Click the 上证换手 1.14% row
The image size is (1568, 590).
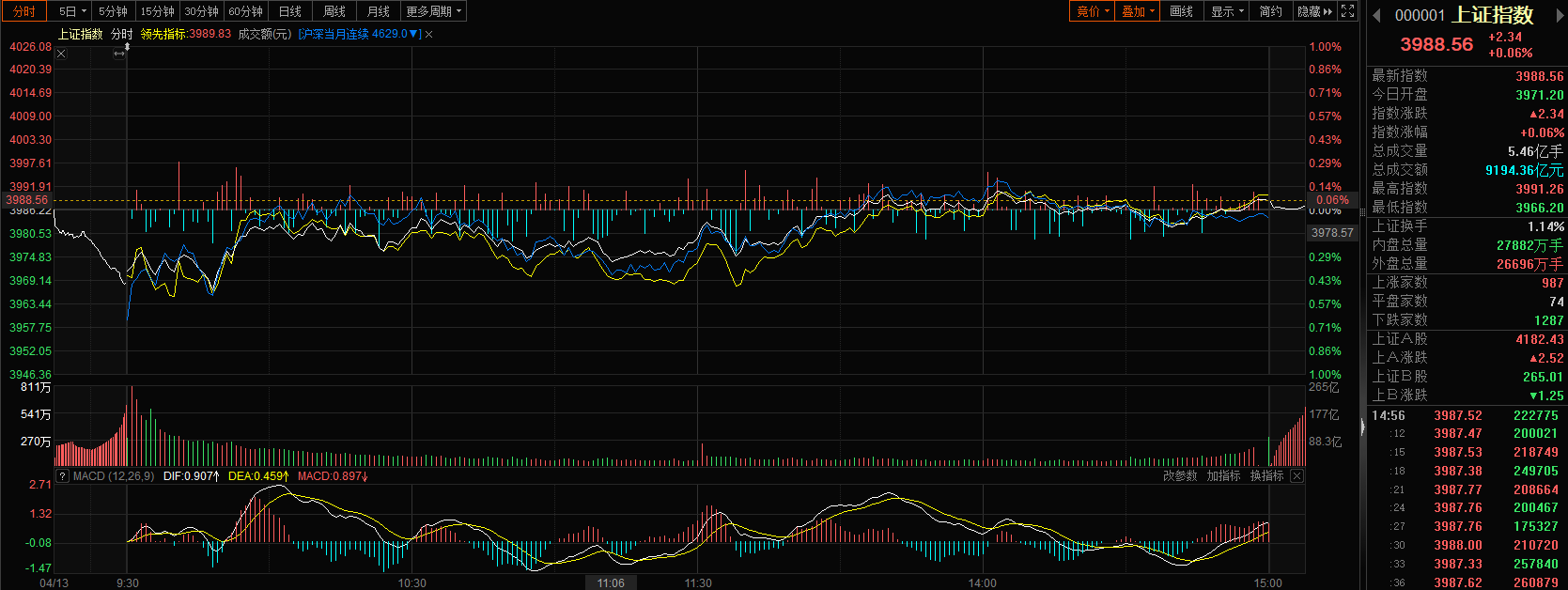1467,226
